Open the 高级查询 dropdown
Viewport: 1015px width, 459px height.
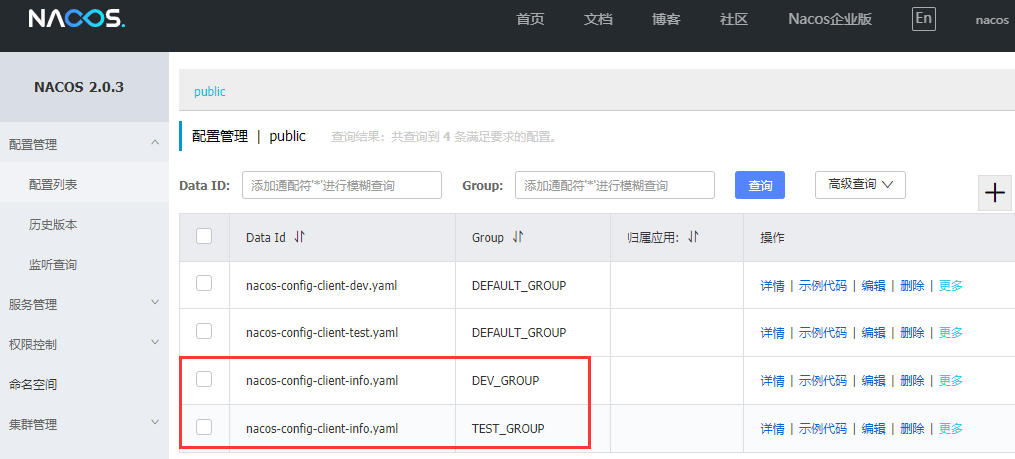pyautogui.click(x=860, y=185)
